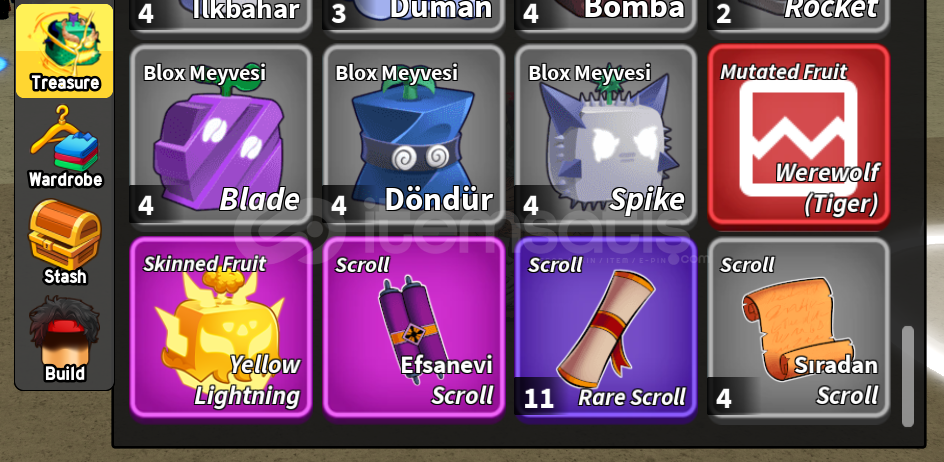Choose the Rare Scroll item
The width and height of the screenshot is (944, 462).
coord(606,327)
